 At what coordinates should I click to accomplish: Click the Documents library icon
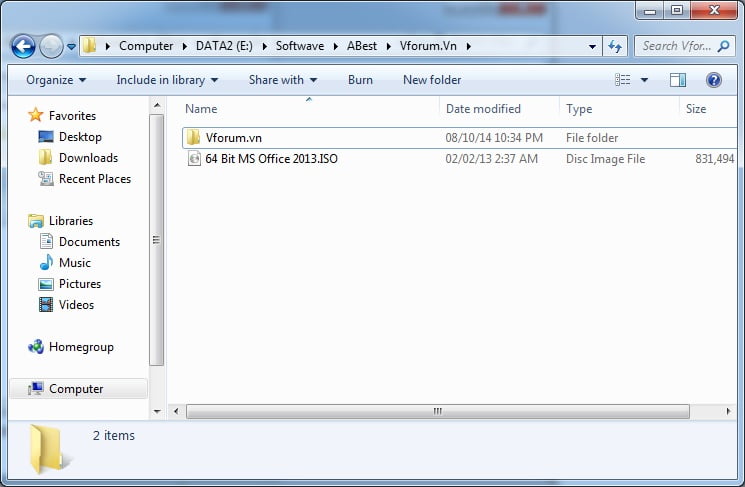click(46, 241)
